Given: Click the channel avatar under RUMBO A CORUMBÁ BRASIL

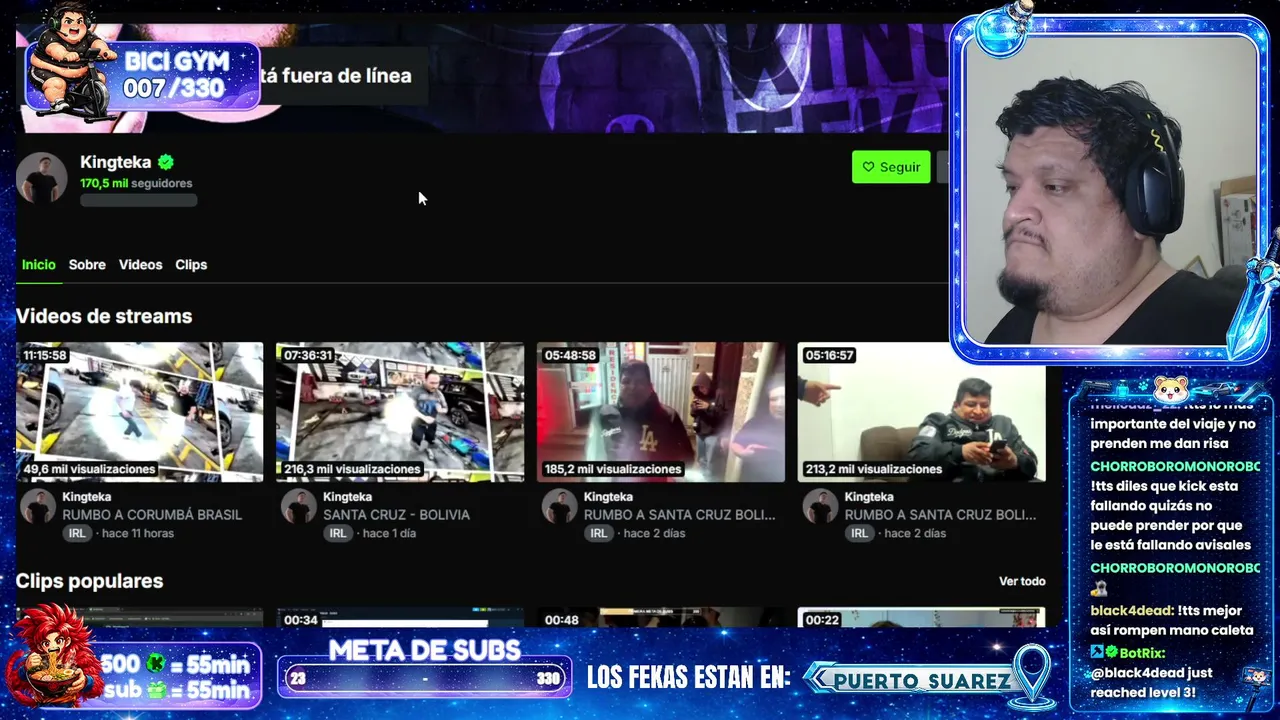Looking at the screenshot, I should (38, 506).
